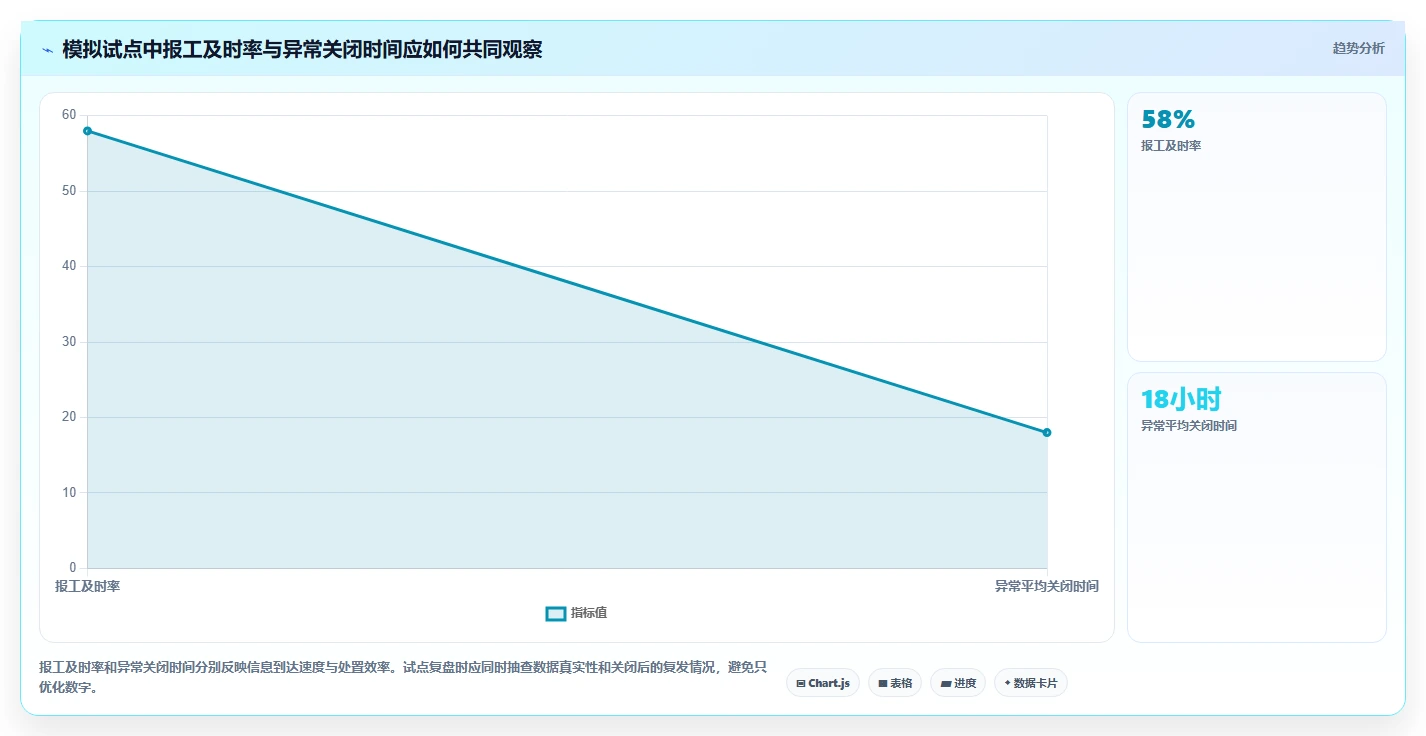Image resolution: width=1426 pixels, height=736 pixels.
Task: Click the 数据卡片 tag
Action: click(x=1031, y=683)
